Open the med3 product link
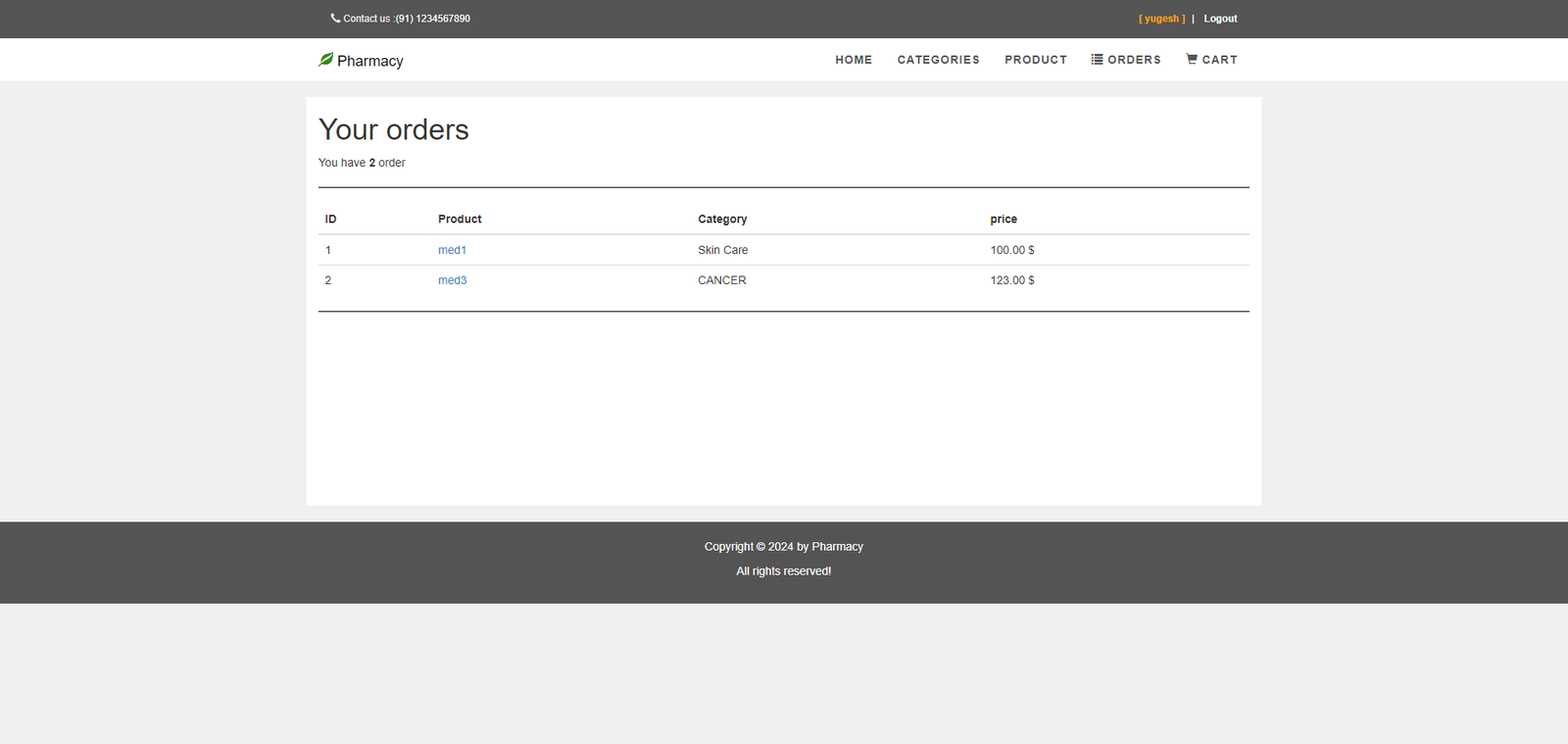The image size is (1568, 744). click(452, 280)
